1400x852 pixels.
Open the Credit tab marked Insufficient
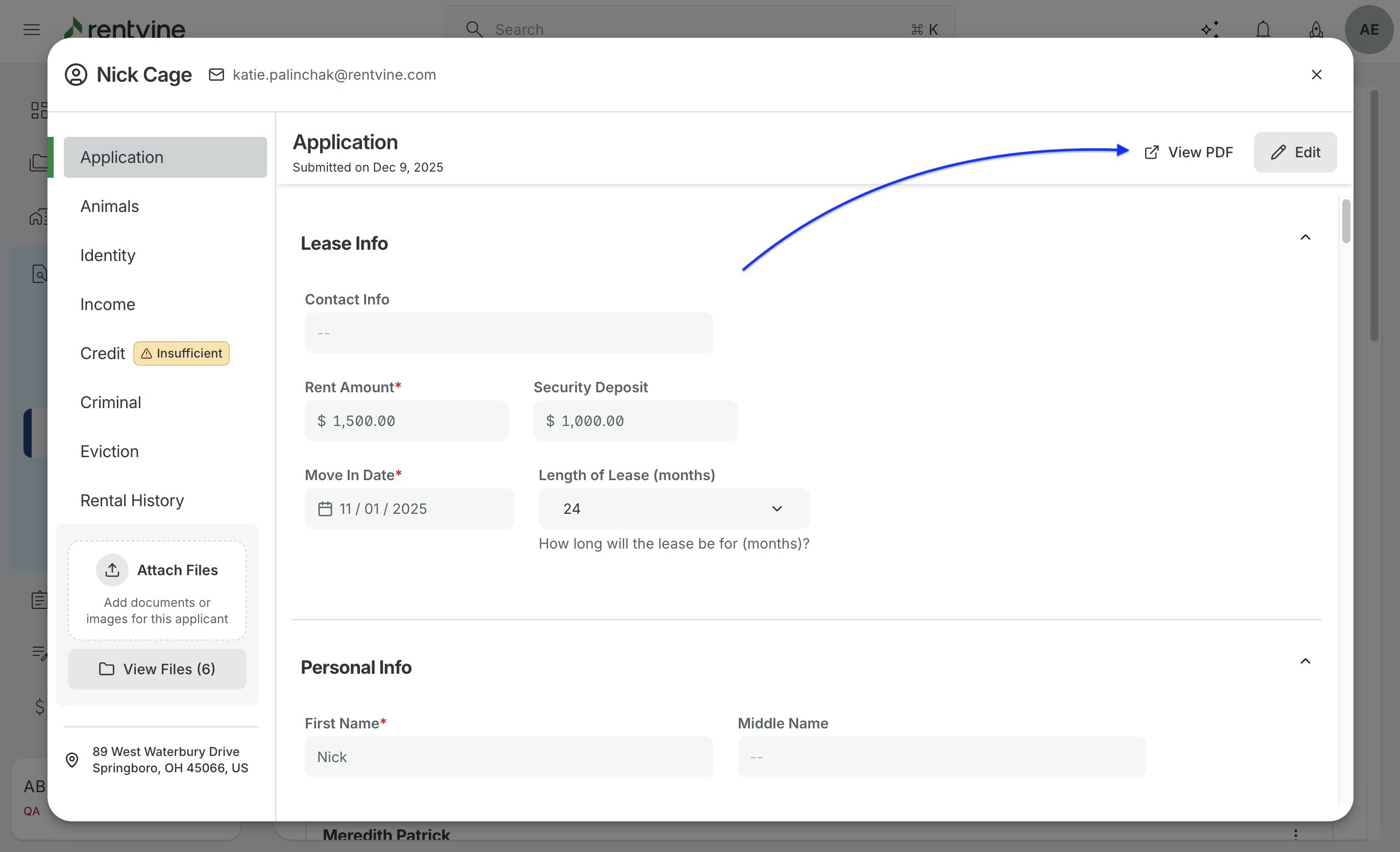point(103,353)
